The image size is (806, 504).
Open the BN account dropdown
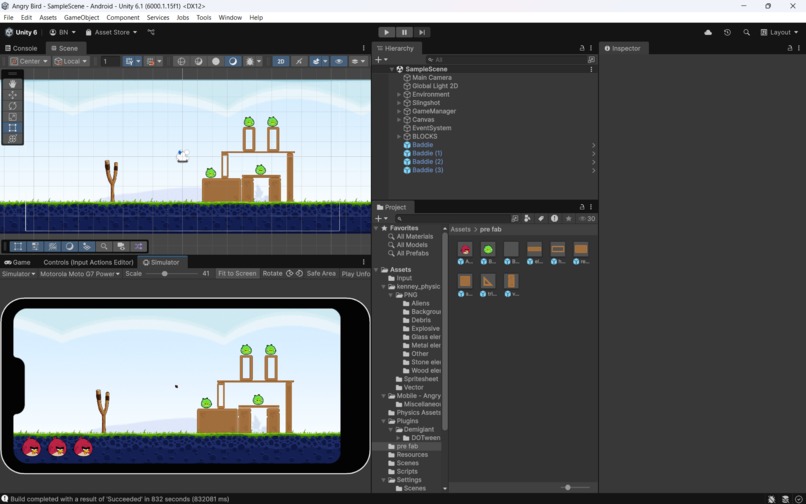63,32
